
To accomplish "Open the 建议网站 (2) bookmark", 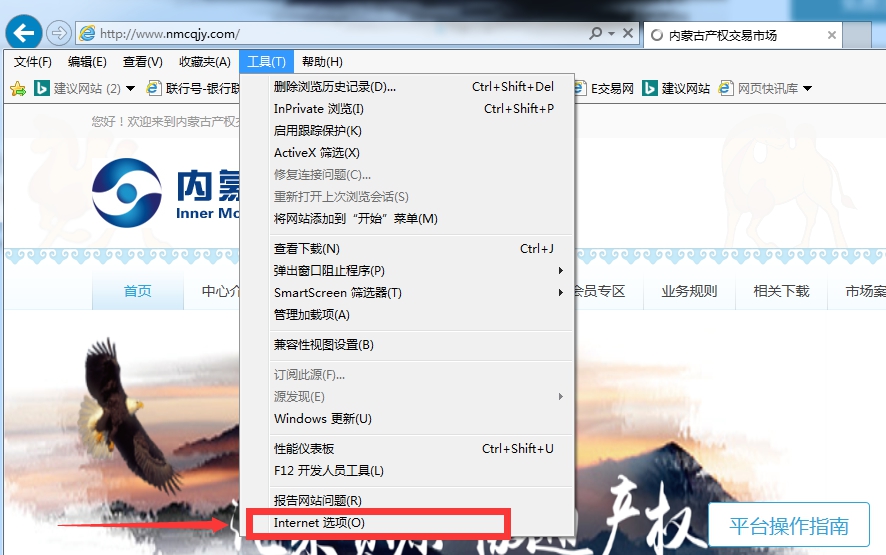I will (x=78, y=89).
